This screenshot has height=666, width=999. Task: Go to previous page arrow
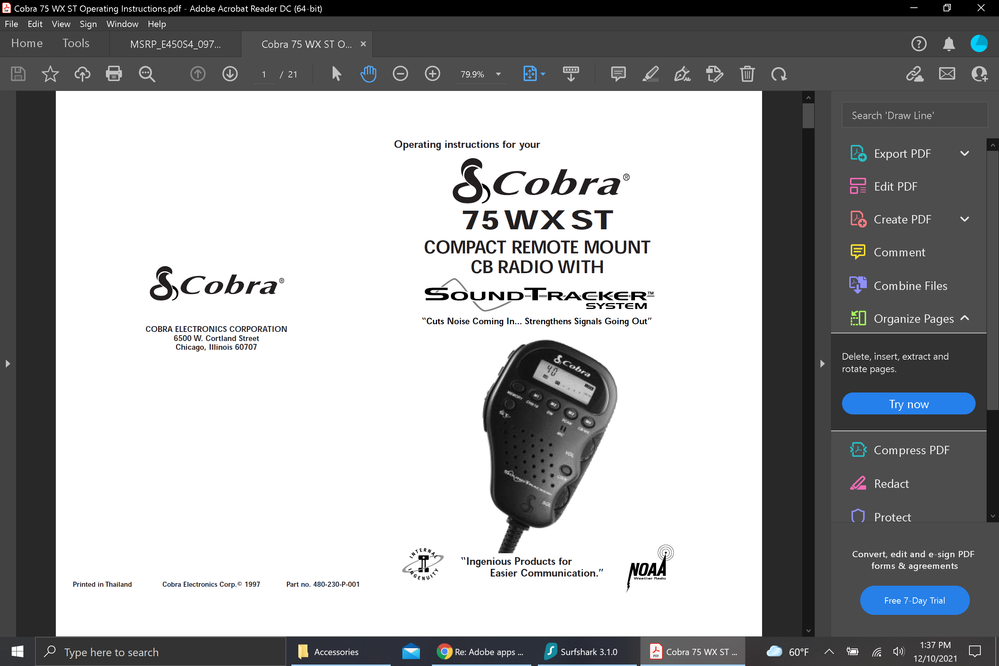pyautogui.click(x=198, y=74)
